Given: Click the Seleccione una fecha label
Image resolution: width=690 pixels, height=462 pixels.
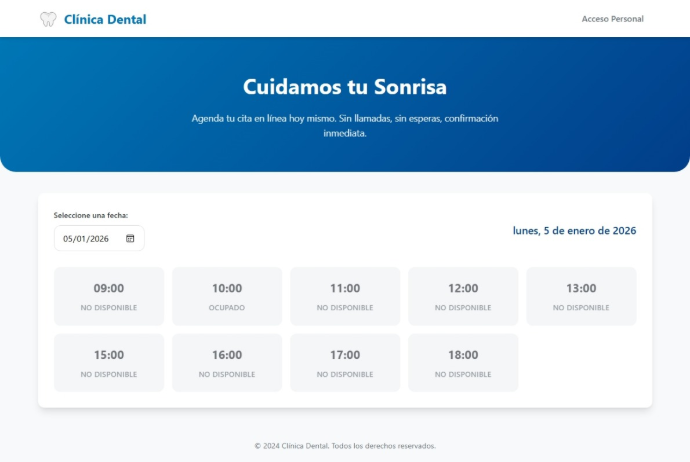Looking at the screenshot, I should click(x=91, y=215).
